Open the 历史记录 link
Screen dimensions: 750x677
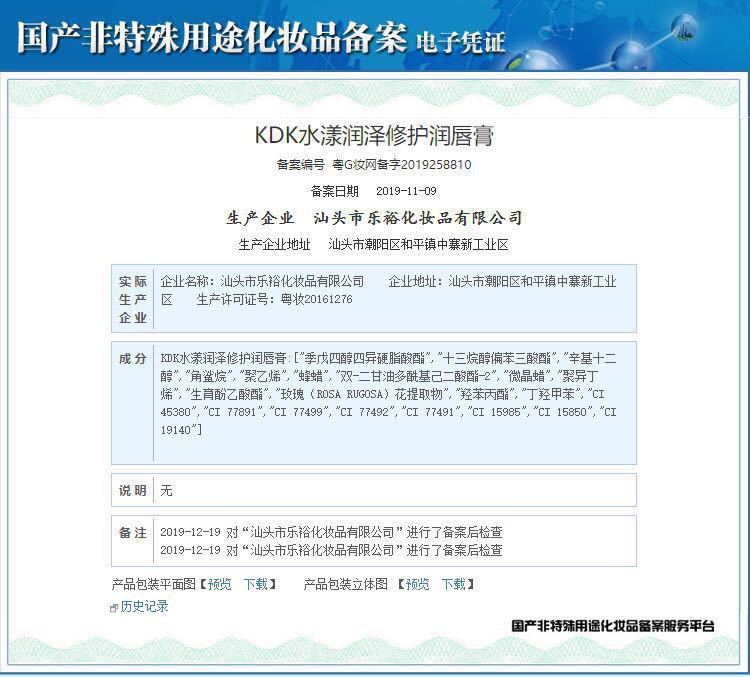pos(144,607)
